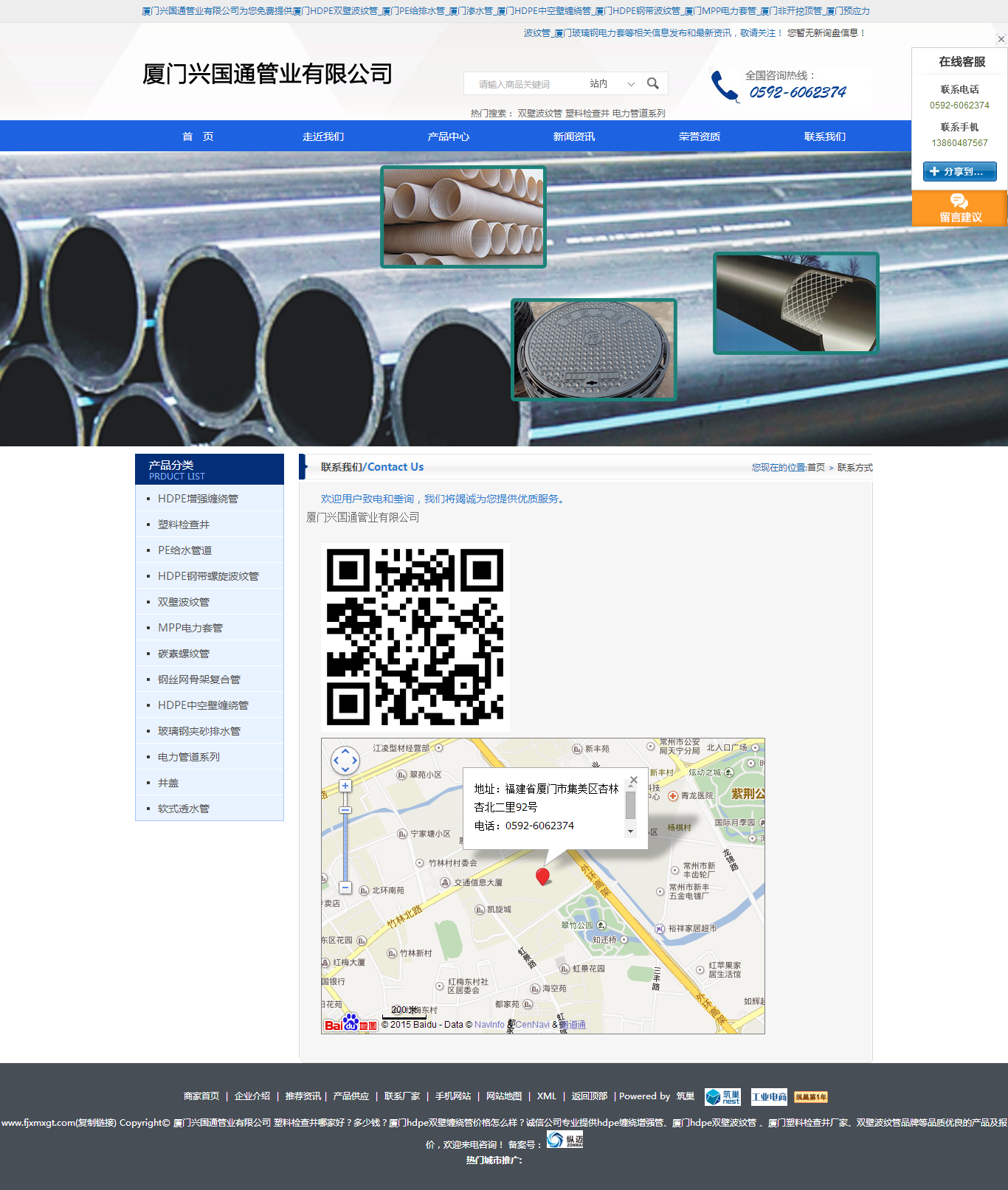Open the 新闻资讯 navigation tab
The width and height of the screenshot is (1008, 1190).
point(574,136)
